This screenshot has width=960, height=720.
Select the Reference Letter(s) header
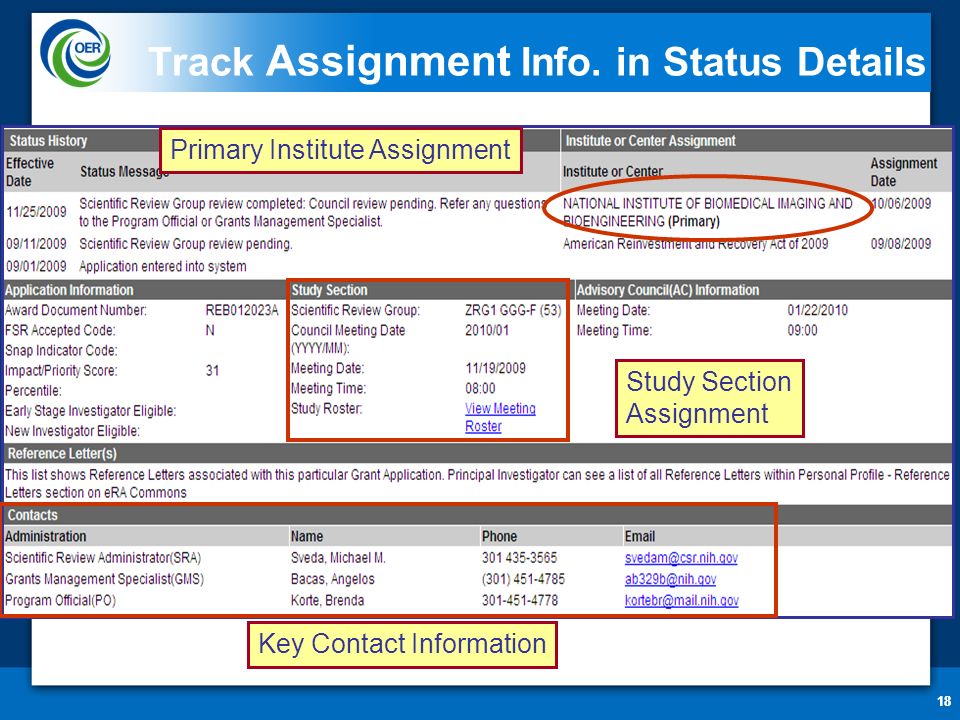coord(62,454)
